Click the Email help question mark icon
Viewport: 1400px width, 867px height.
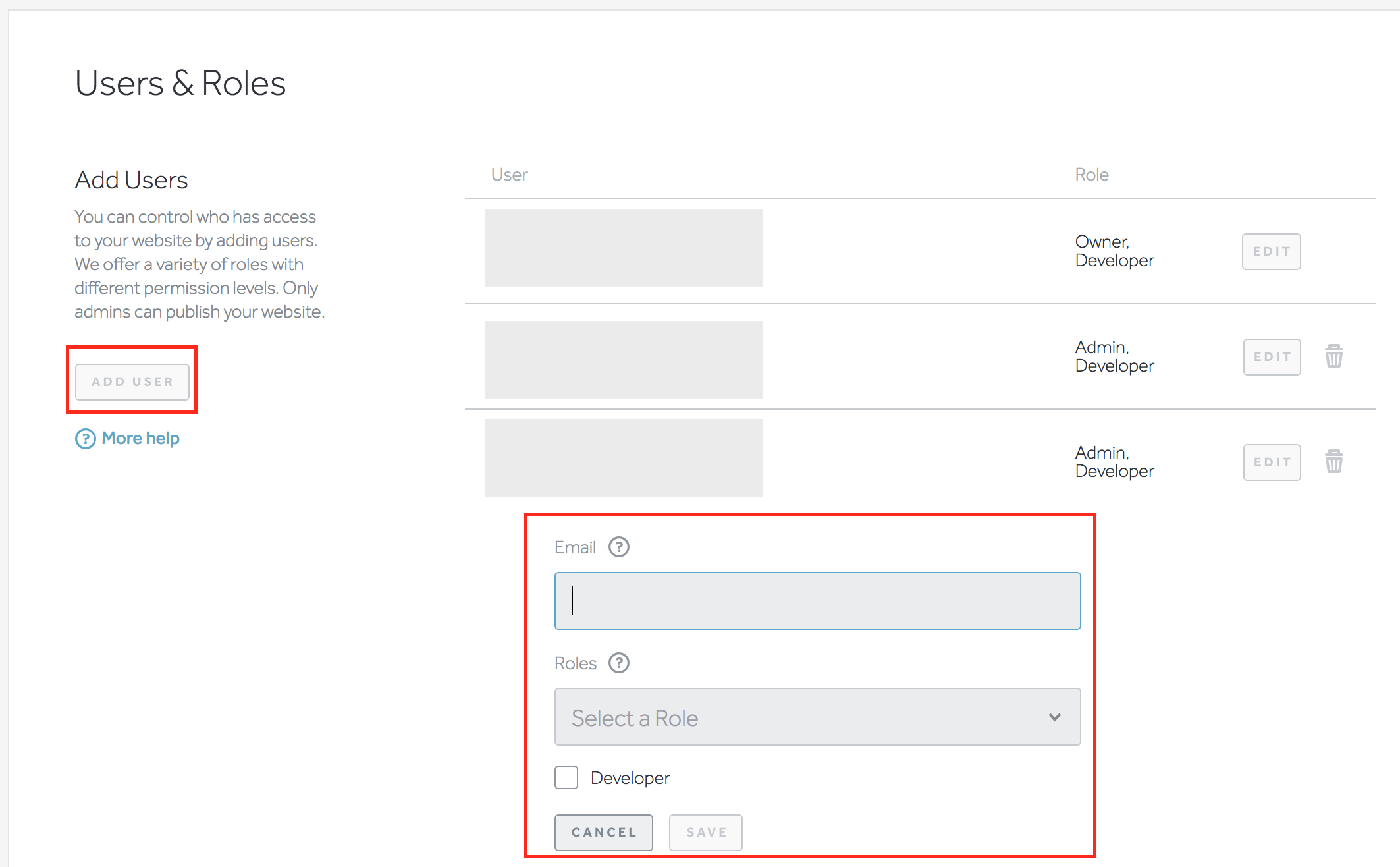coord(618,547)
